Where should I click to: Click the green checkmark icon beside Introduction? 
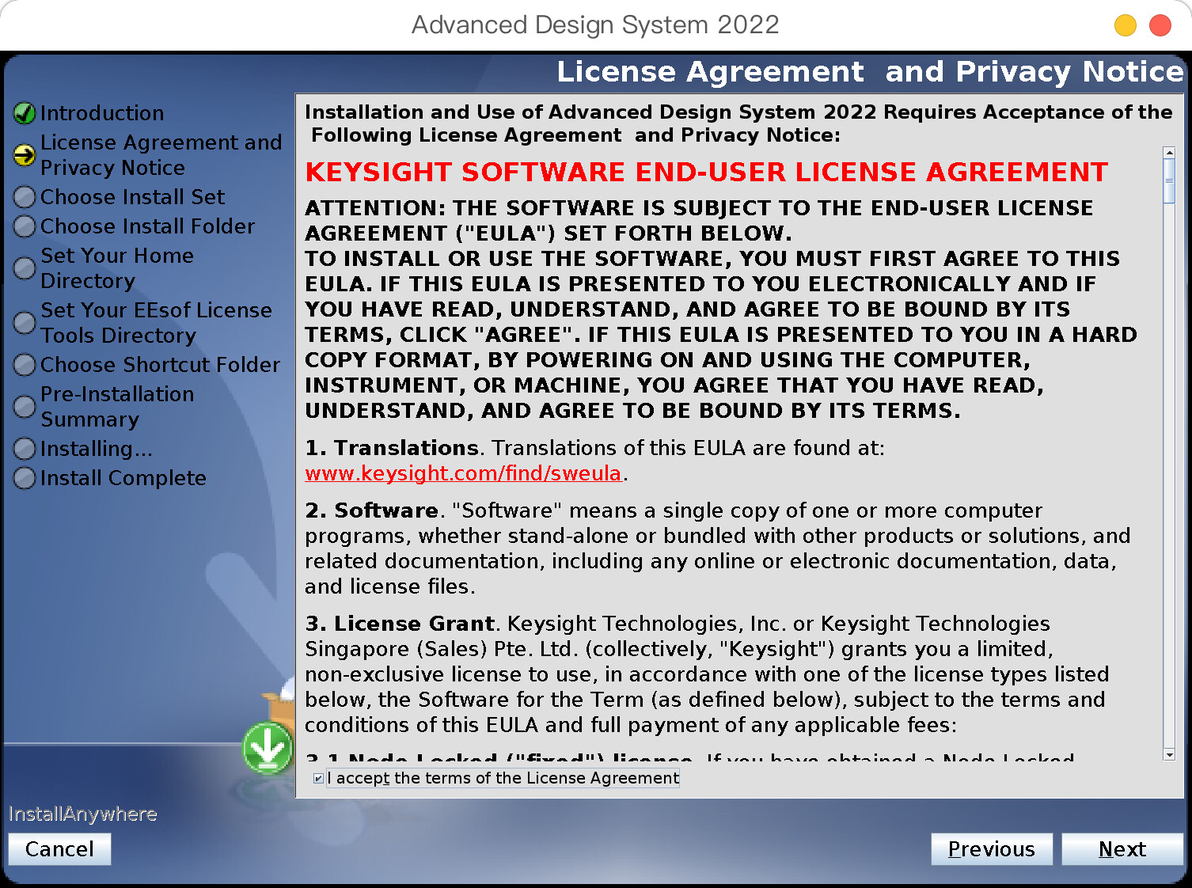pos(24,113)
